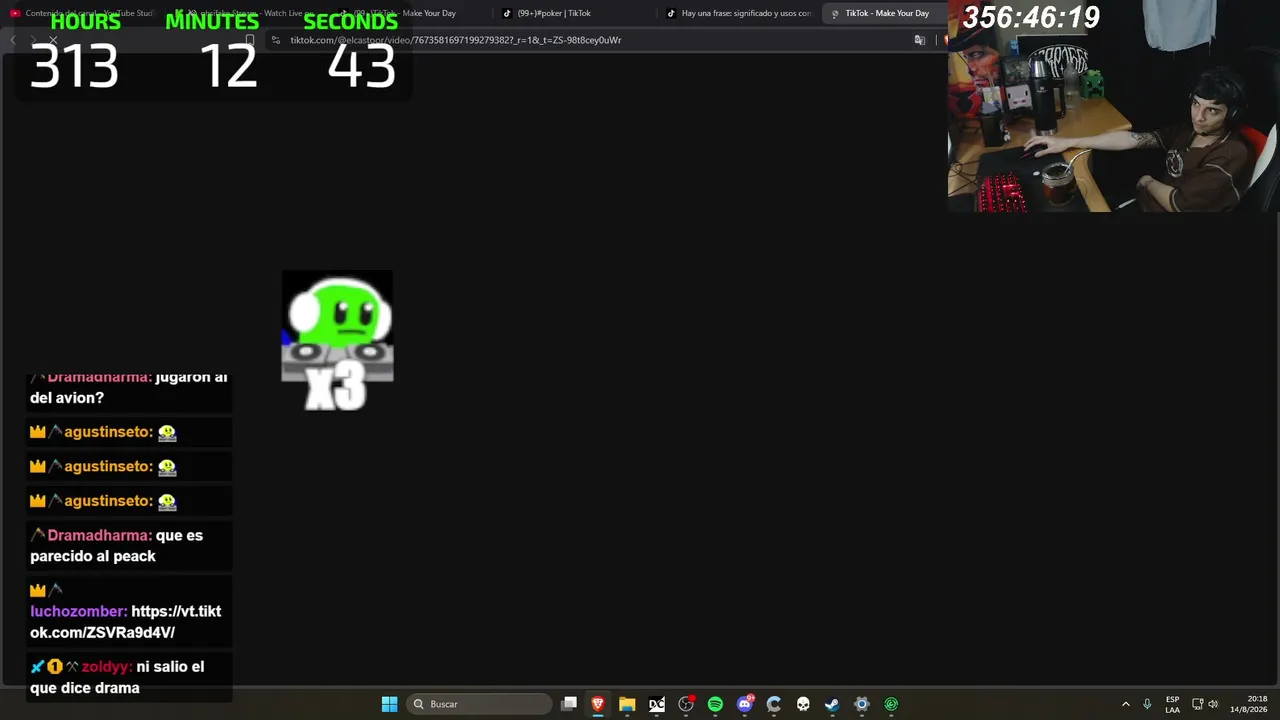This screenshot has height=720, width=1280.
Task: Open Spotify from the taskbar
Action: tap(715, 704)
